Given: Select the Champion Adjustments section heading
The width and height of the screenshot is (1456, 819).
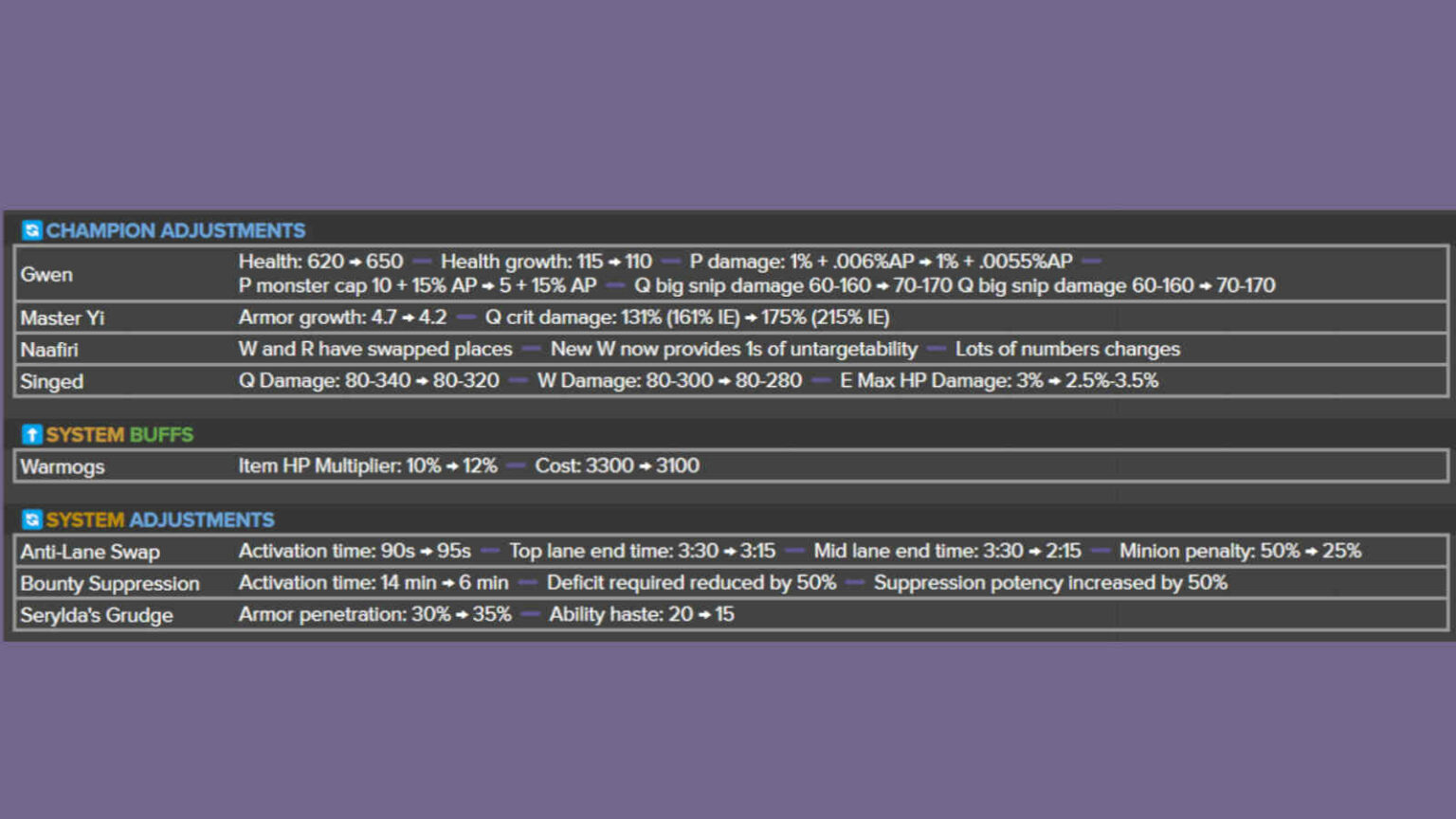Looking at the screenshot, I should [x=175, y=230].
